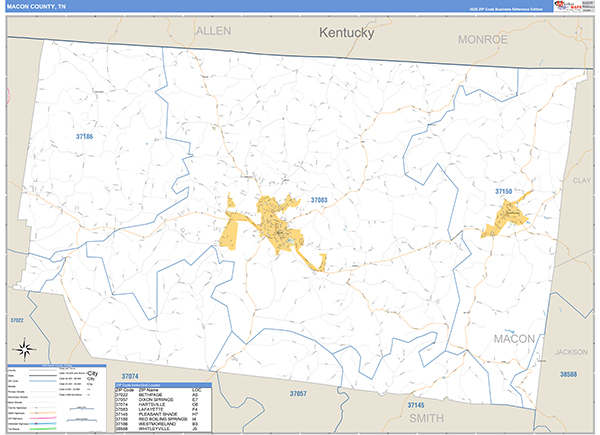Click the ZIP Name column heading

[148, 390]
